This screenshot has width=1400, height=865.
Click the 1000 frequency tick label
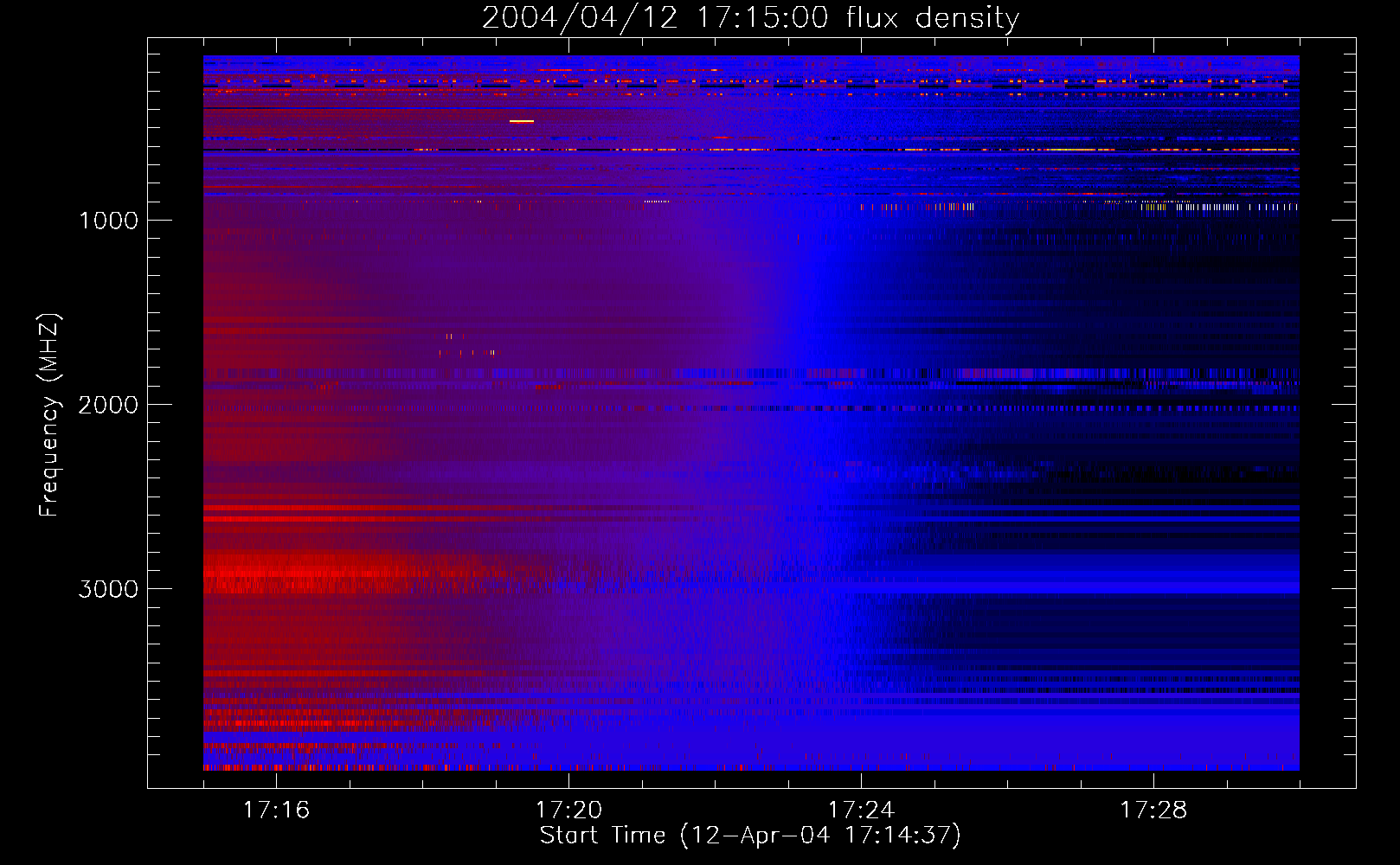coord(108,221)
